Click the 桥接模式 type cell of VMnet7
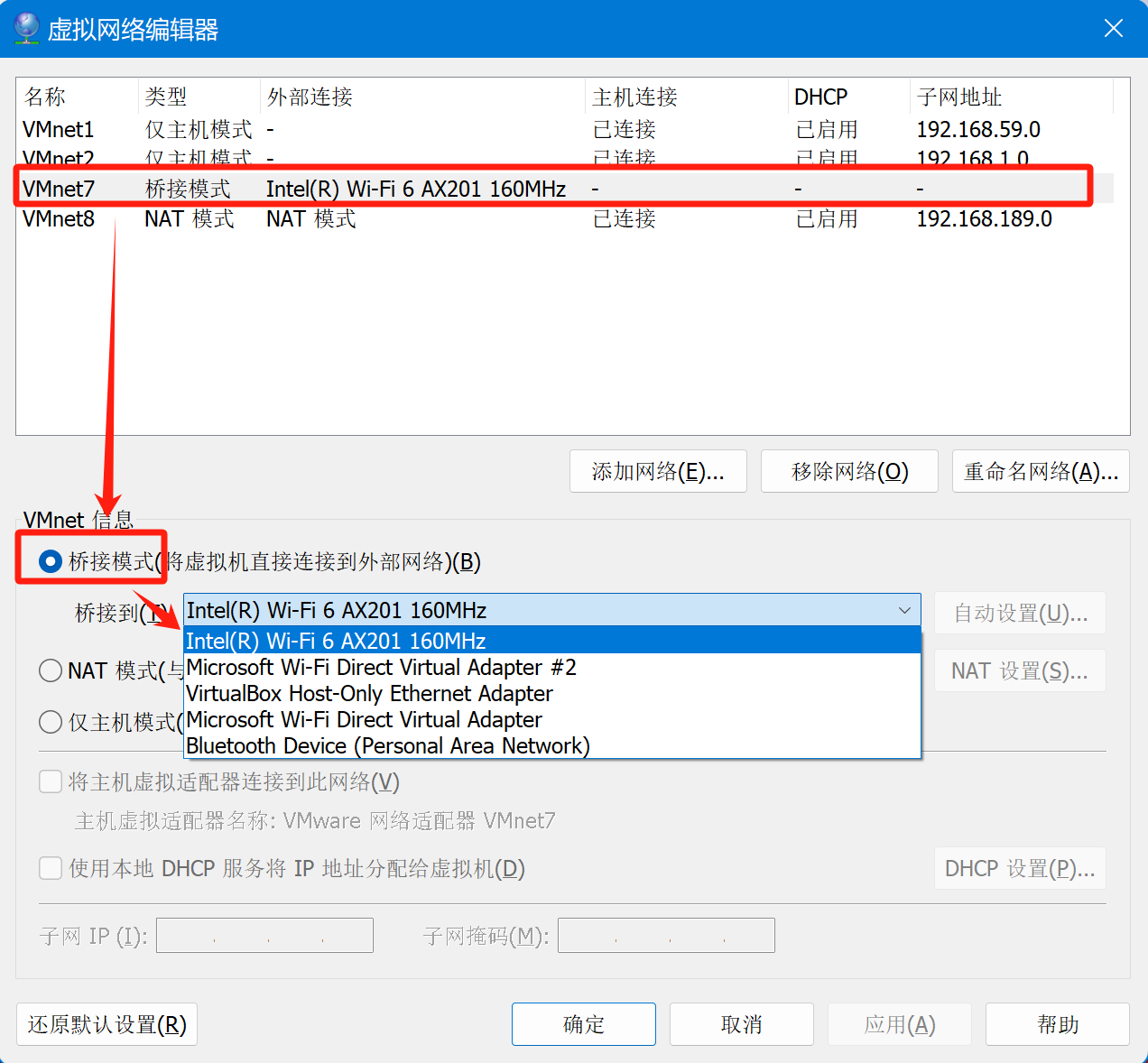Image resolution: width=1148 pixels, height=1063 pixels. [x=188, y=189]
